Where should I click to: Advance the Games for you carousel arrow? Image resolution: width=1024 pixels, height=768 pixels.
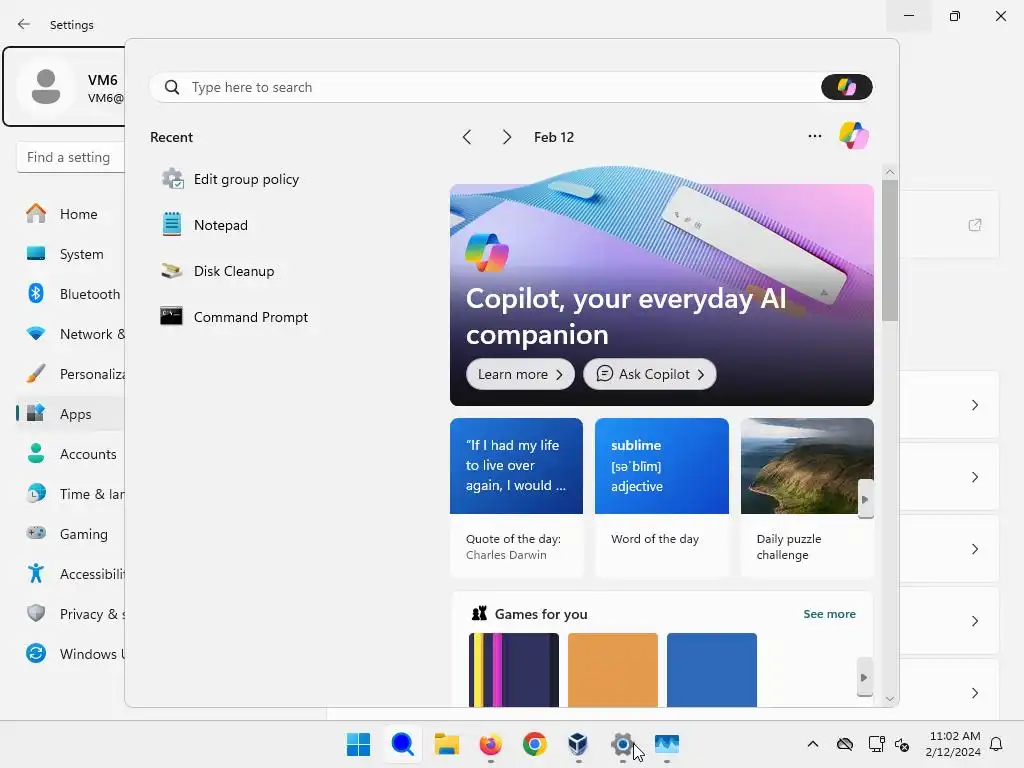[x=865, y=677]
